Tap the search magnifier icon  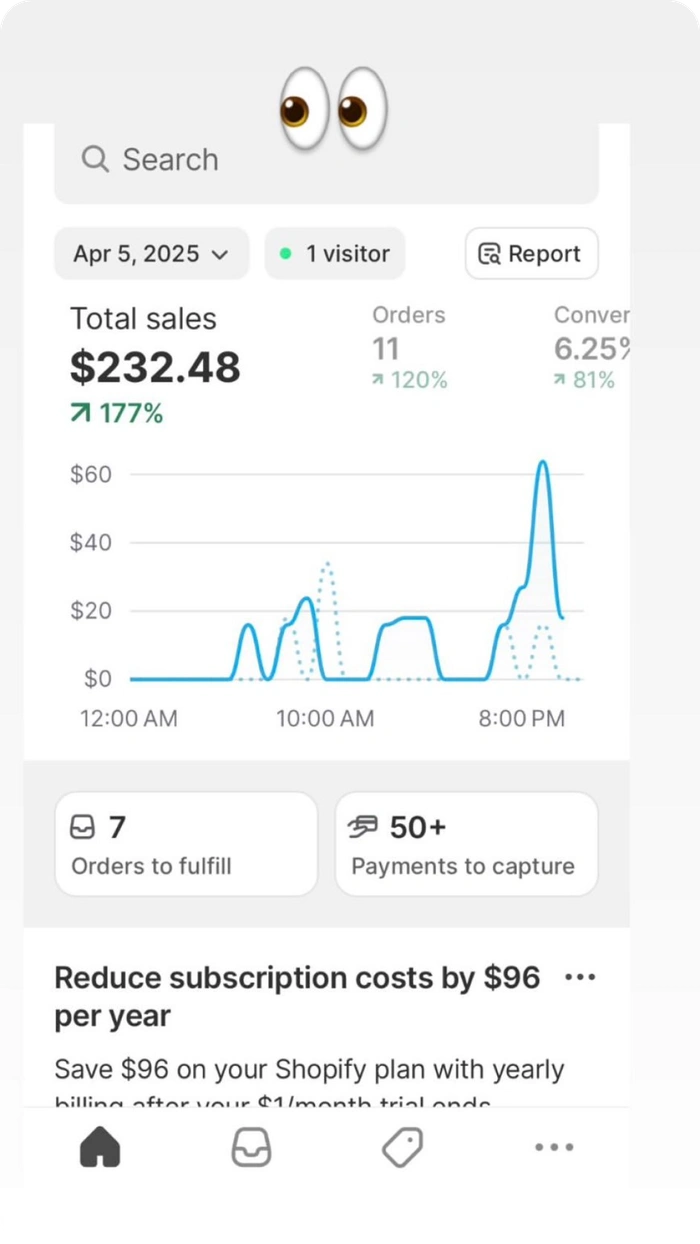click(x=95, y=159)
